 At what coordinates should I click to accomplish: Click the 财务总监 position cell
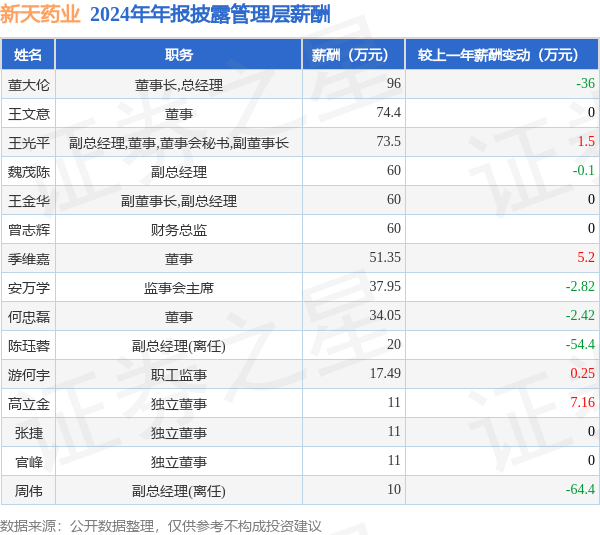tap(179, 230)
